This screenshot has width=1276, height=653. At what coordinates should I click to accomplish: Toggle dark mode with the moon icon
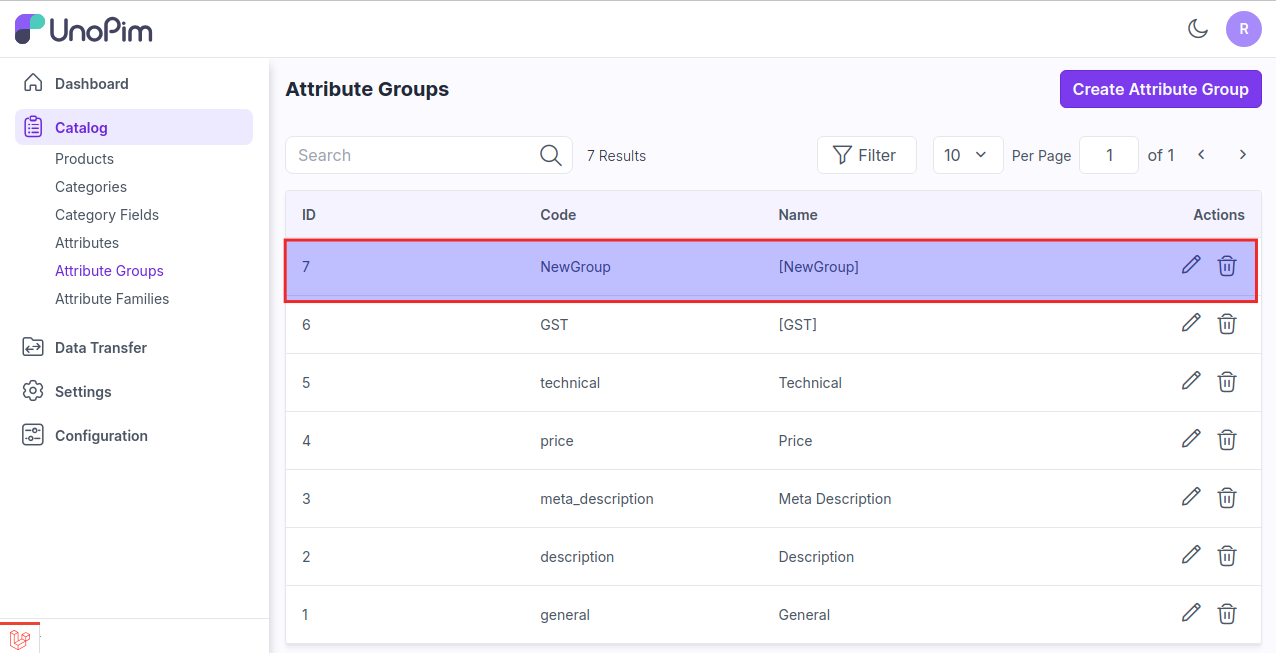click(x=1197, y=29)
